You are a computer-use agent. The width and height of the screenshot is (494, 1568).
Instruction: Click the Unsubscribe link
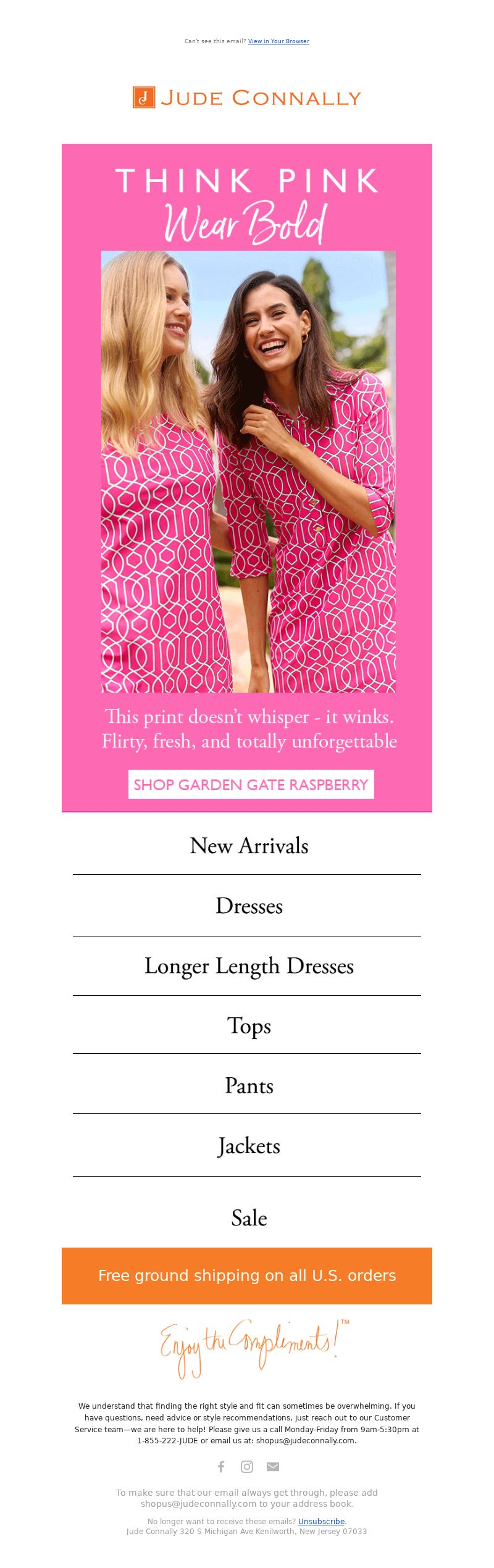(321, 1521)
